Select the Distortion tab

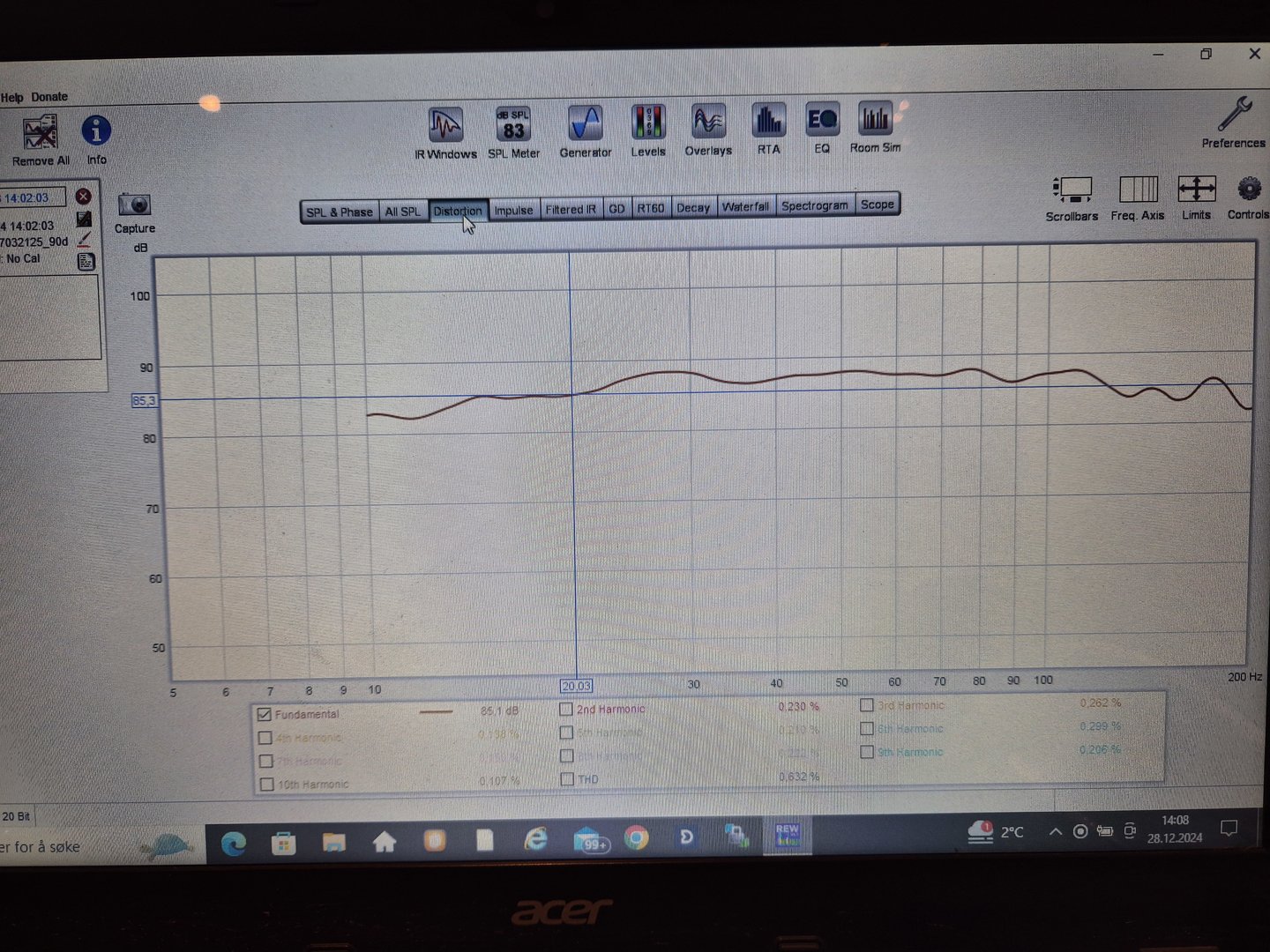tap(458, 211)
